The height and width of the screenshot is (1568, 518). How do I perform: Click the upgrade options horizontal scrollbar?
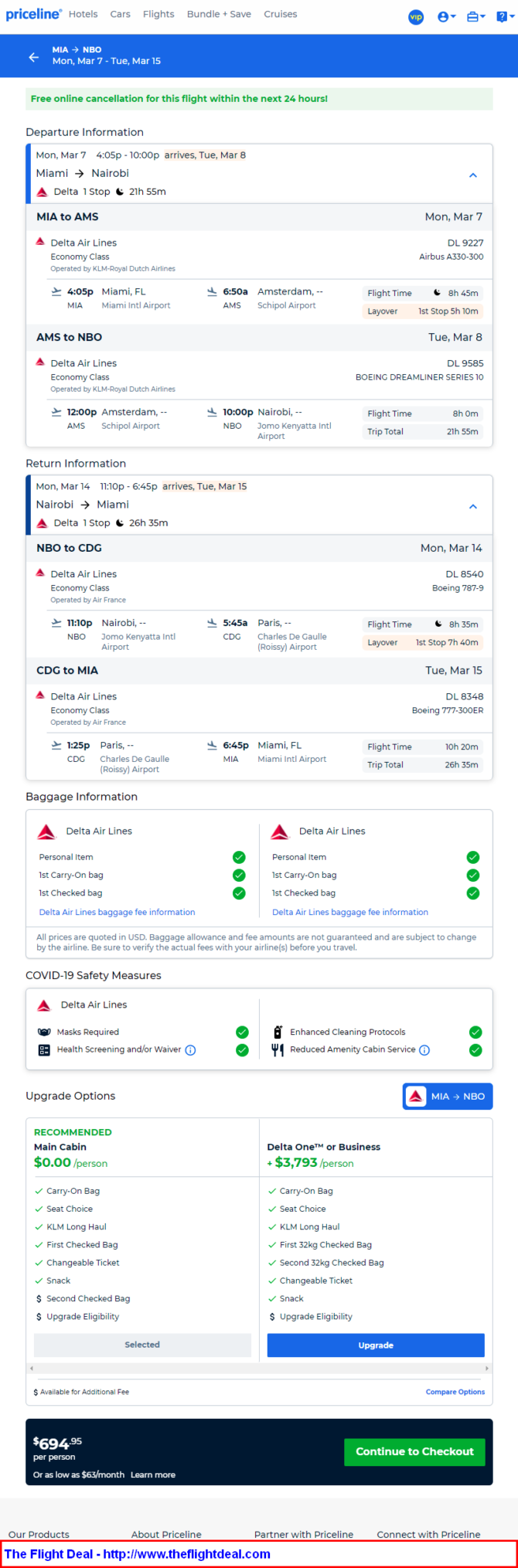[x=259, y=1368]
